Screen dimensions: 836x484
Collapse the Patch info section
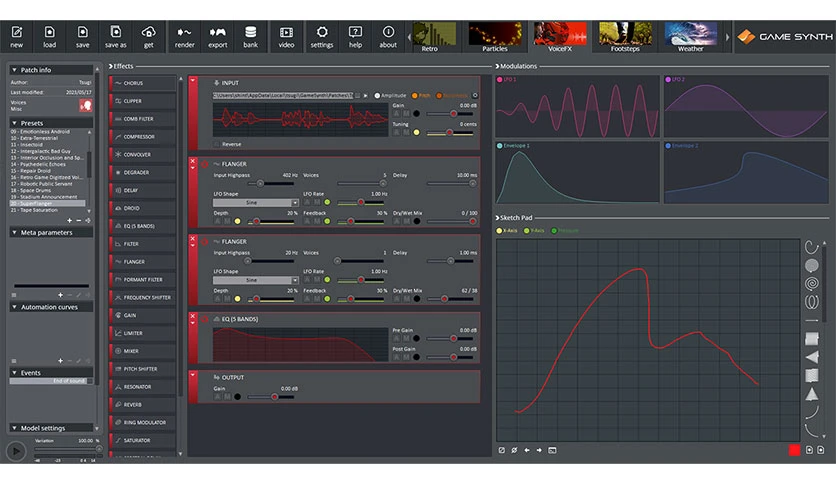14,70
